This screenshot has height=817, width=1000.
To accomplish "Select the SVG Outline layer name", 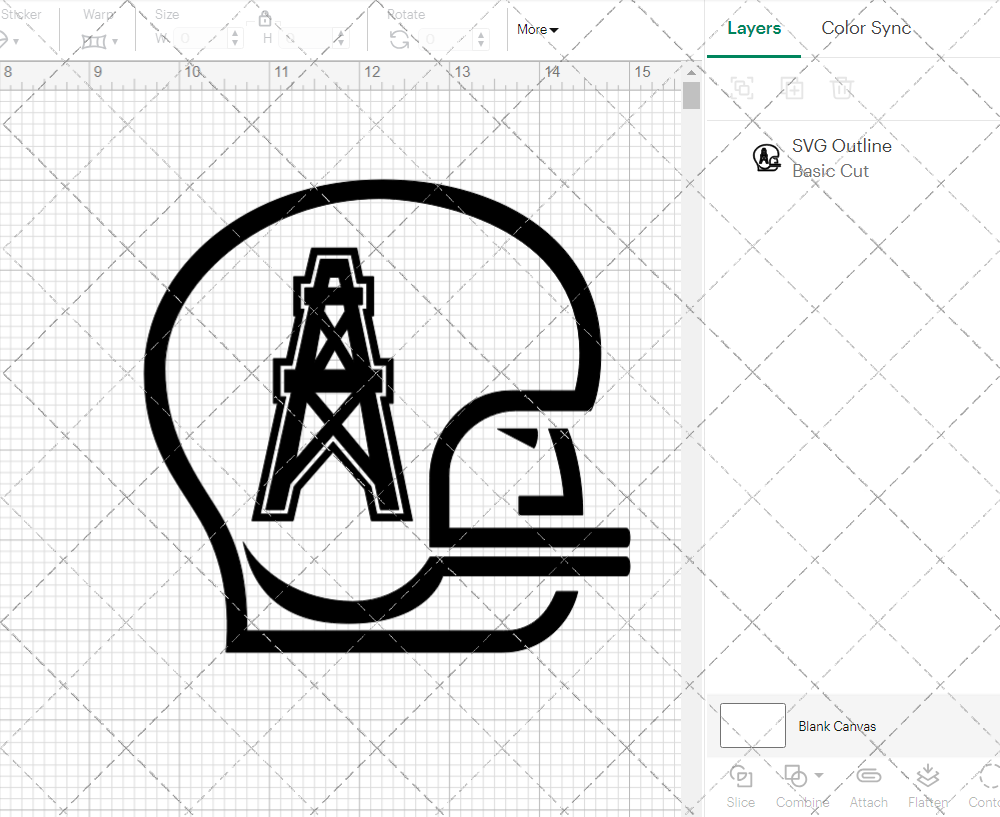I will tap(842, 145).
